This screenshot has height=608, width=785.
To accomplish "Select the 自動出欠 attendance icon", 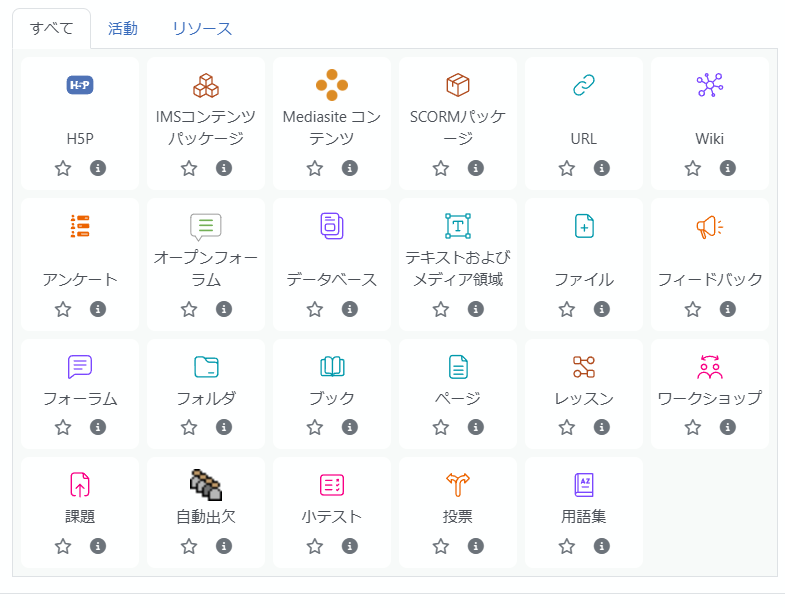I will (206, 485).
